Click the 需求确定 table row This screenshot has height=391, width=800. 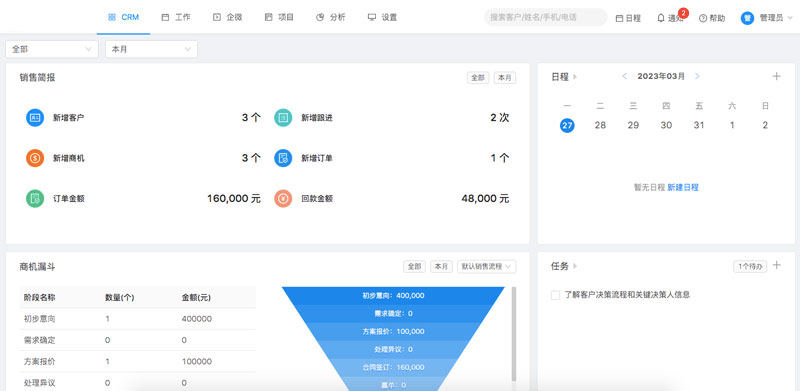(137, 340)
